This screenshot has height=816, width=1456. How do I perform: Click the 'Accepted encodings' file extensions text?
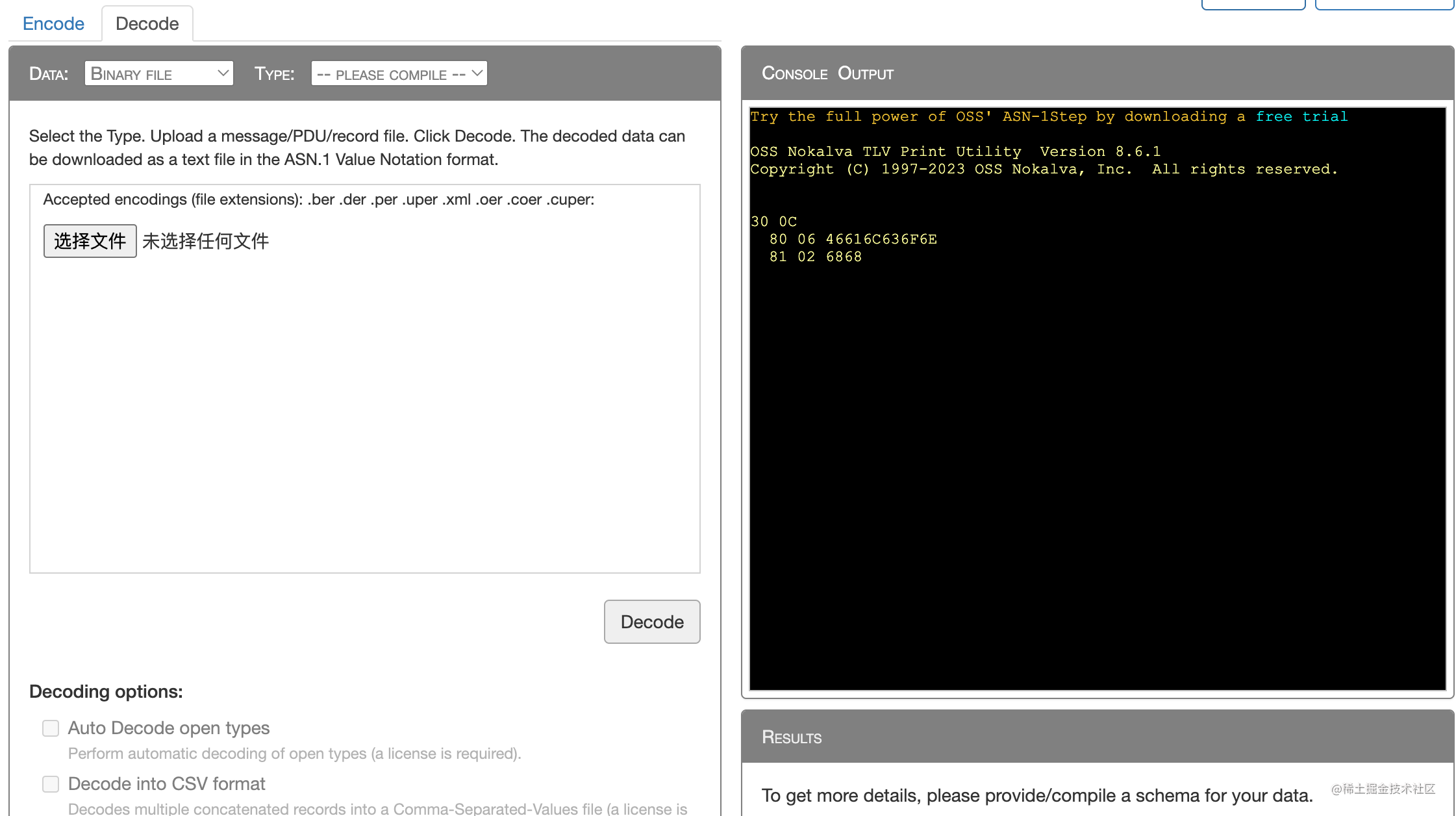click(x=318, y=199)
